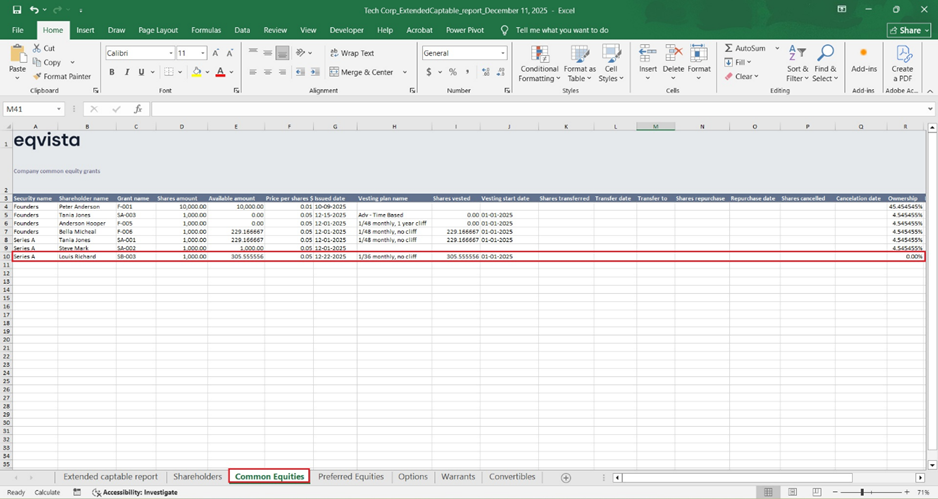The width and height of the screenshot is (938, 499).
Task: Apply bold formatting
Action: 112,72
